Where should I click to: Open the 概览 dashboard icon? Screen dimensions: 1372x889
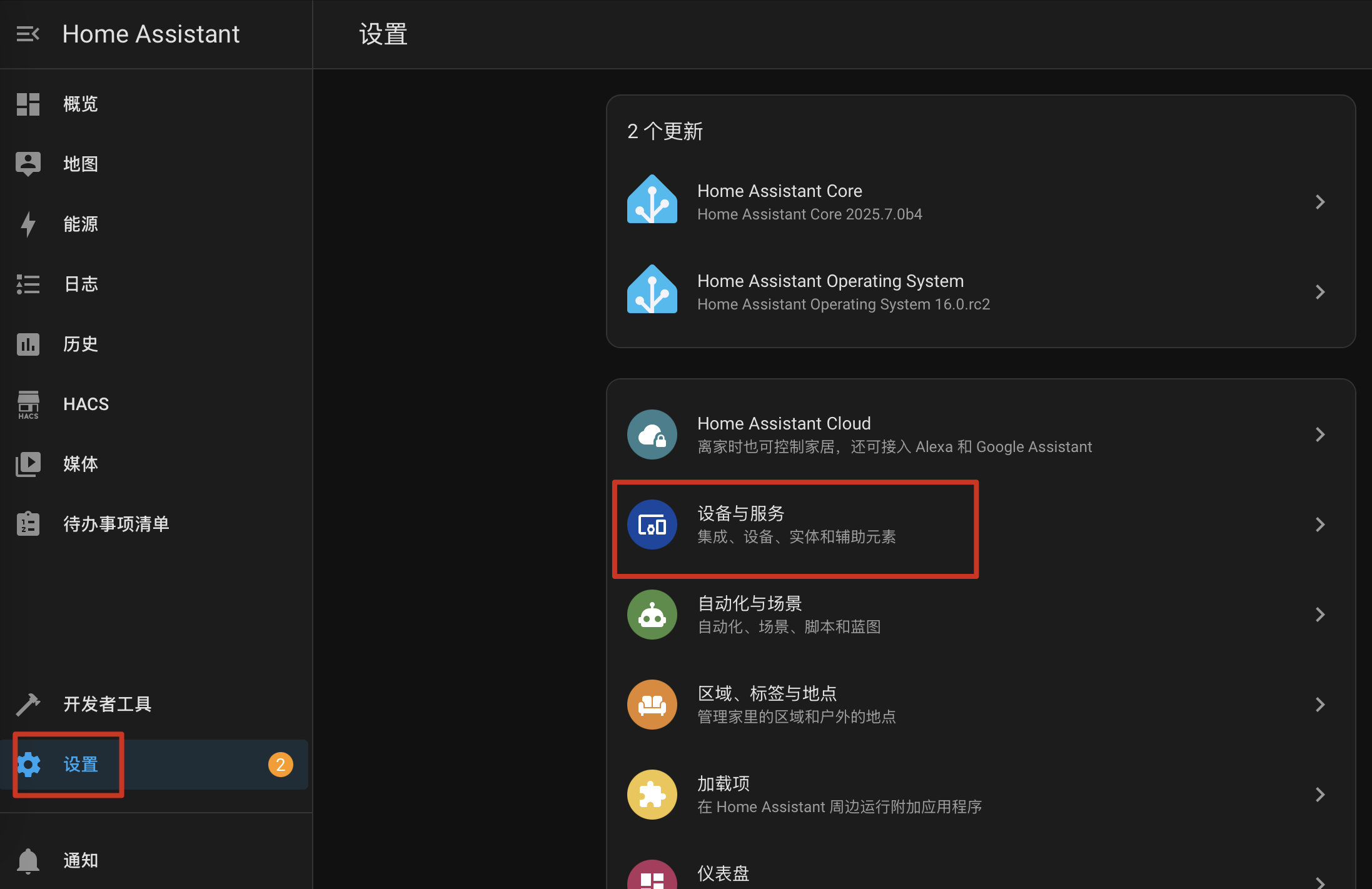(x=28, y=104)
